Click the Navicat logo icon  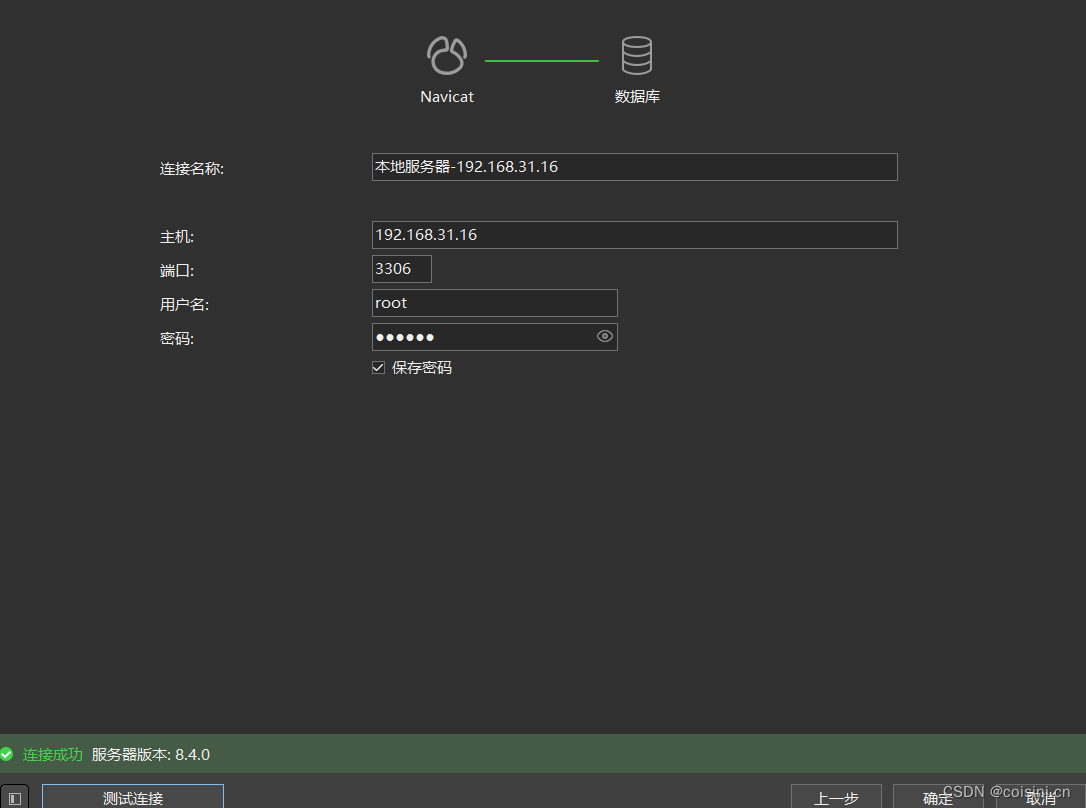[447, 55]
